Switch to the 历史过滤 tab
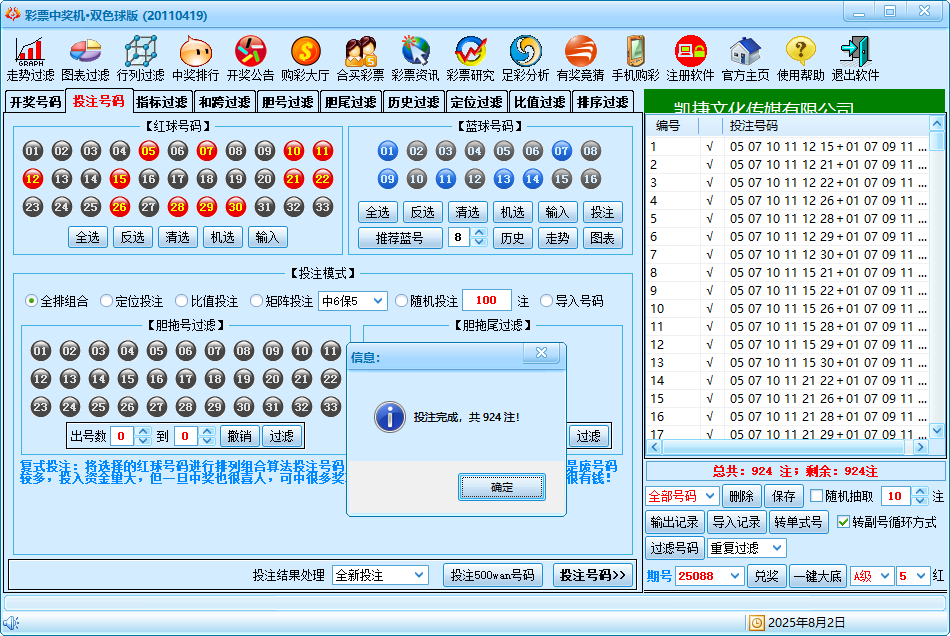The width and height of the screenshot is (950, 636). point(413,102)
